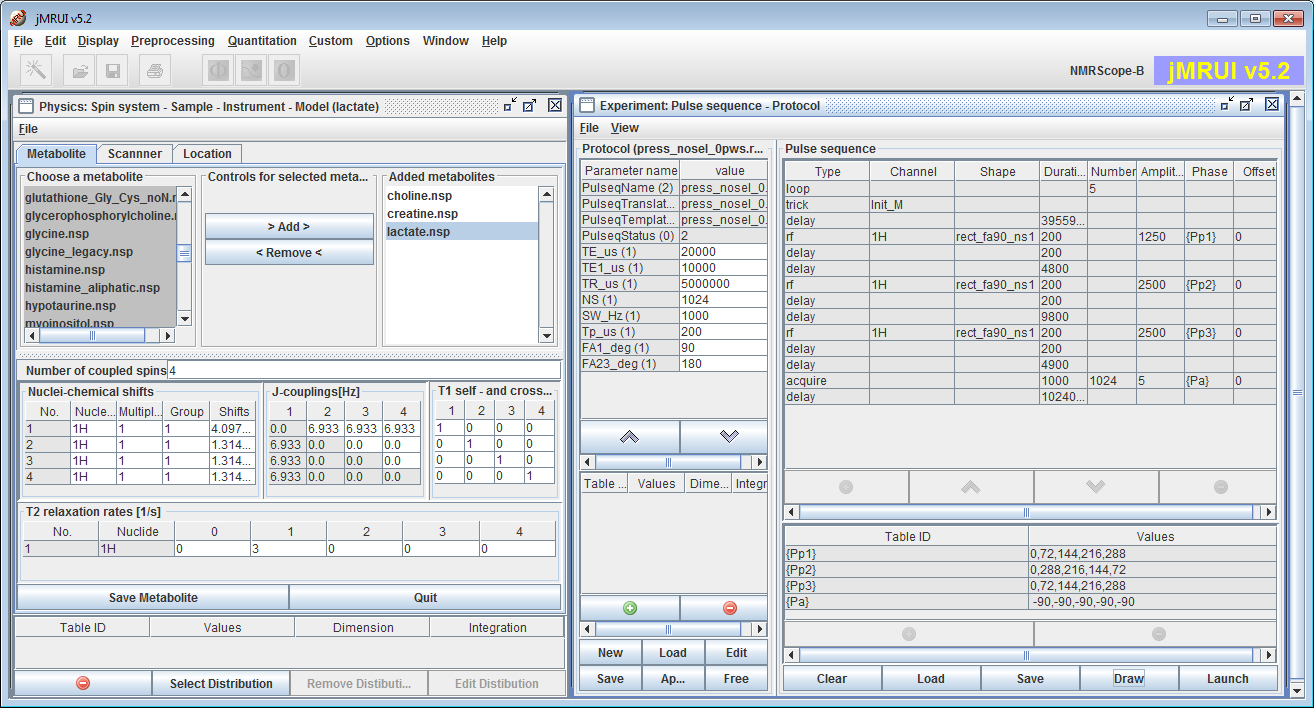This screenshot has height=708, width=1314.
Task: Open View menu in Experiment window
Action: click(x=624, y=128)
